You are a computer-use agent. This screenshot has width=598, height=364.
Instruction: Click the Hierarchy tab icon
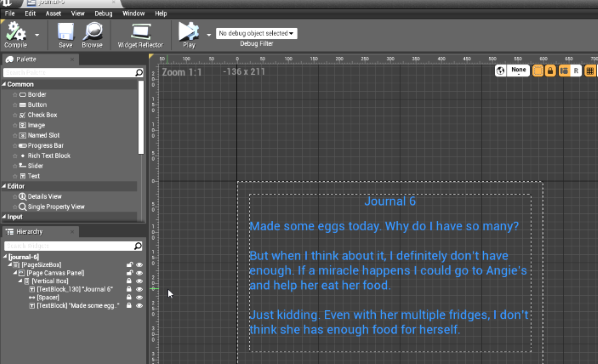pos(10,232)
